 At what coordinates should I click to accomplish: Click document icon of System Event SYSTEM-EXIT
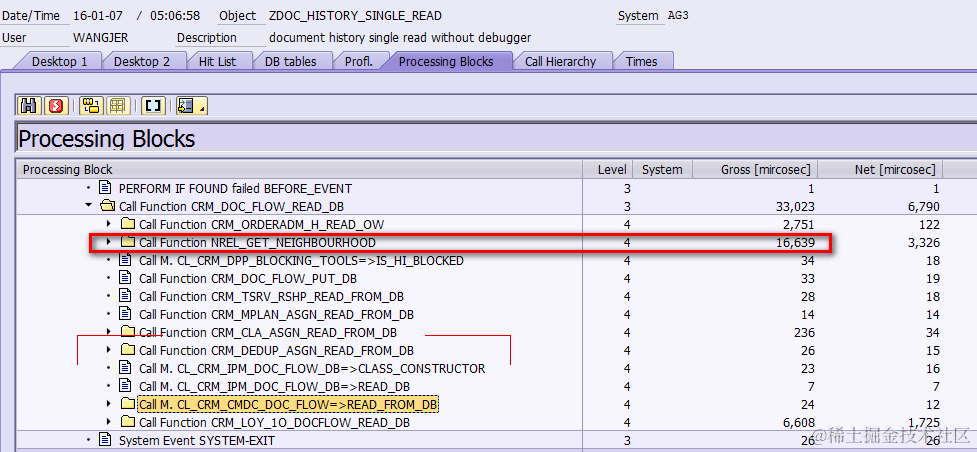105,440
